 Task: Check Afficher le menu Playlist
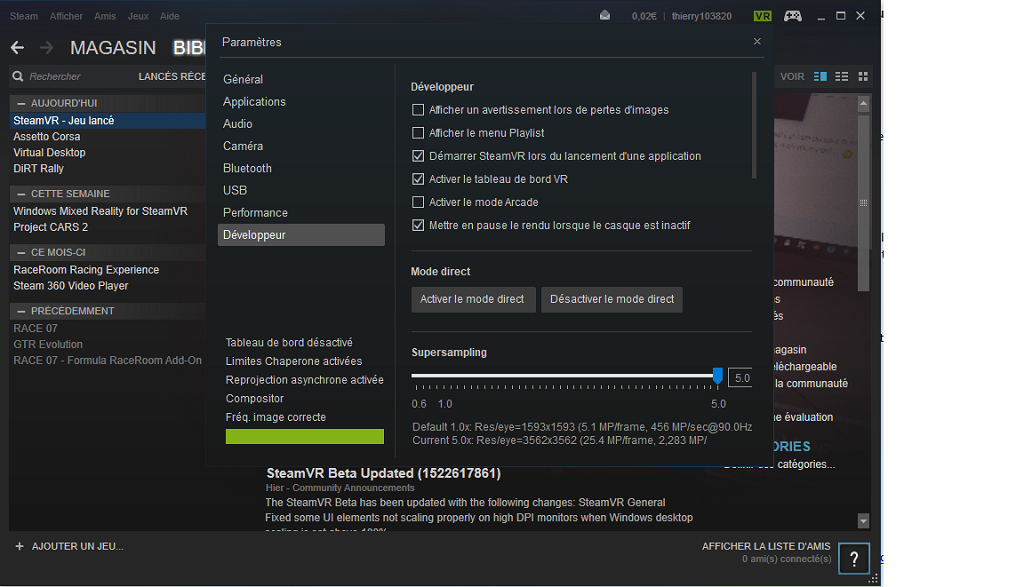(418, 133)
